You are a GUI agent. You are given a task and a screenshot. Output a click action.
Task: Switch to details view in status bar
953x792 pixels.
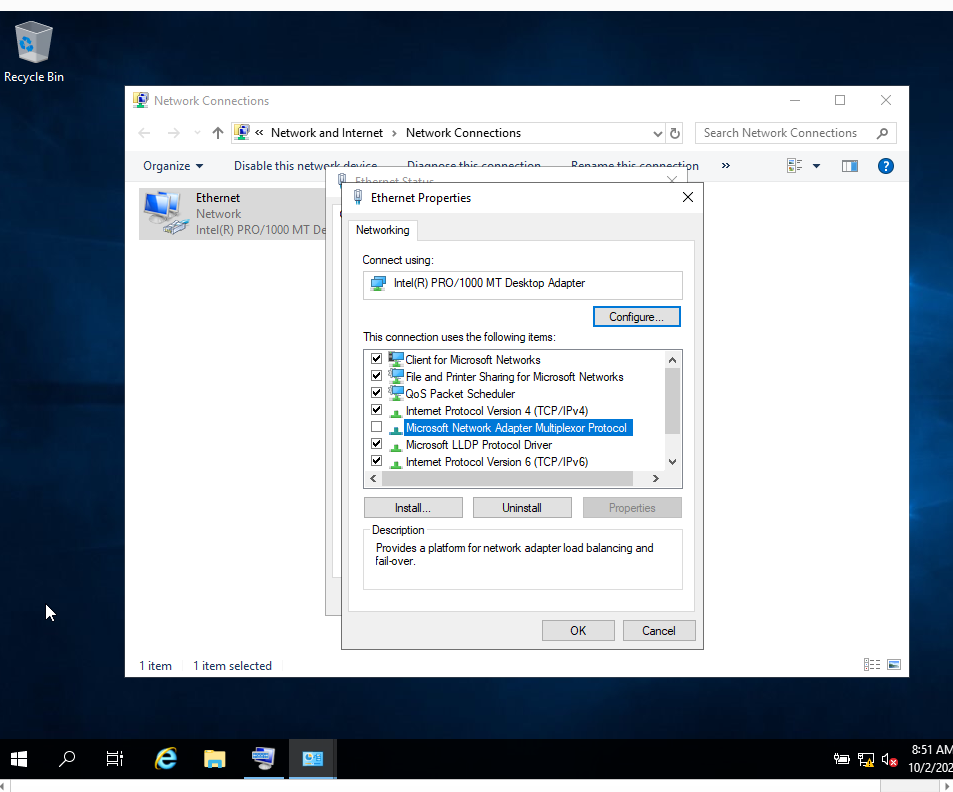pos(872,664)
